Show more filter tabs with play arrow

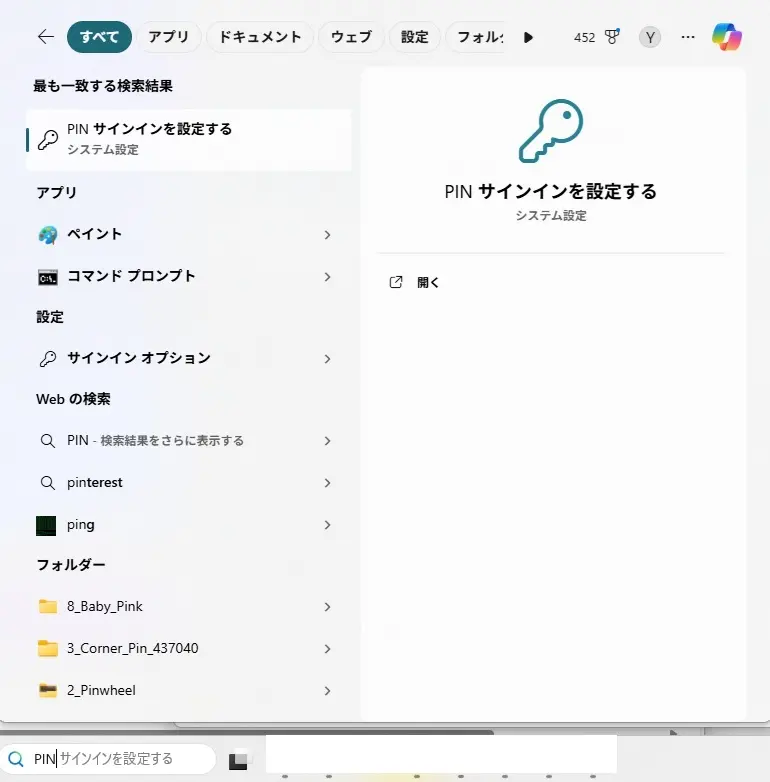coord(529,37)
